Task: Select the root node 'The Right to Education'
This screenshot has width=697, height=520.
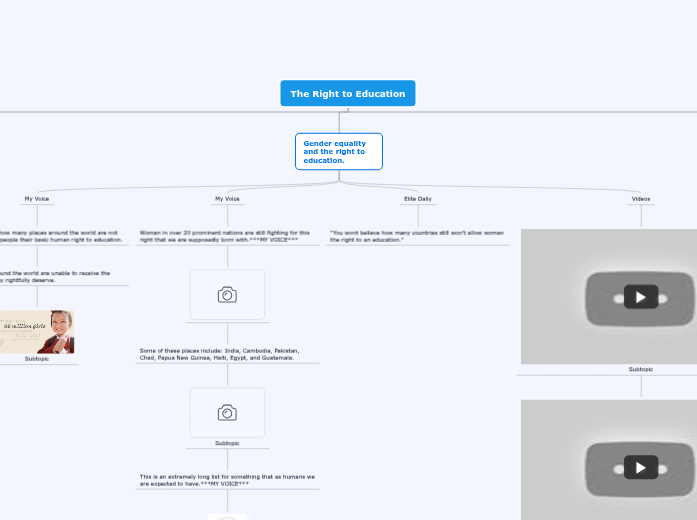Action: (347, 94)
